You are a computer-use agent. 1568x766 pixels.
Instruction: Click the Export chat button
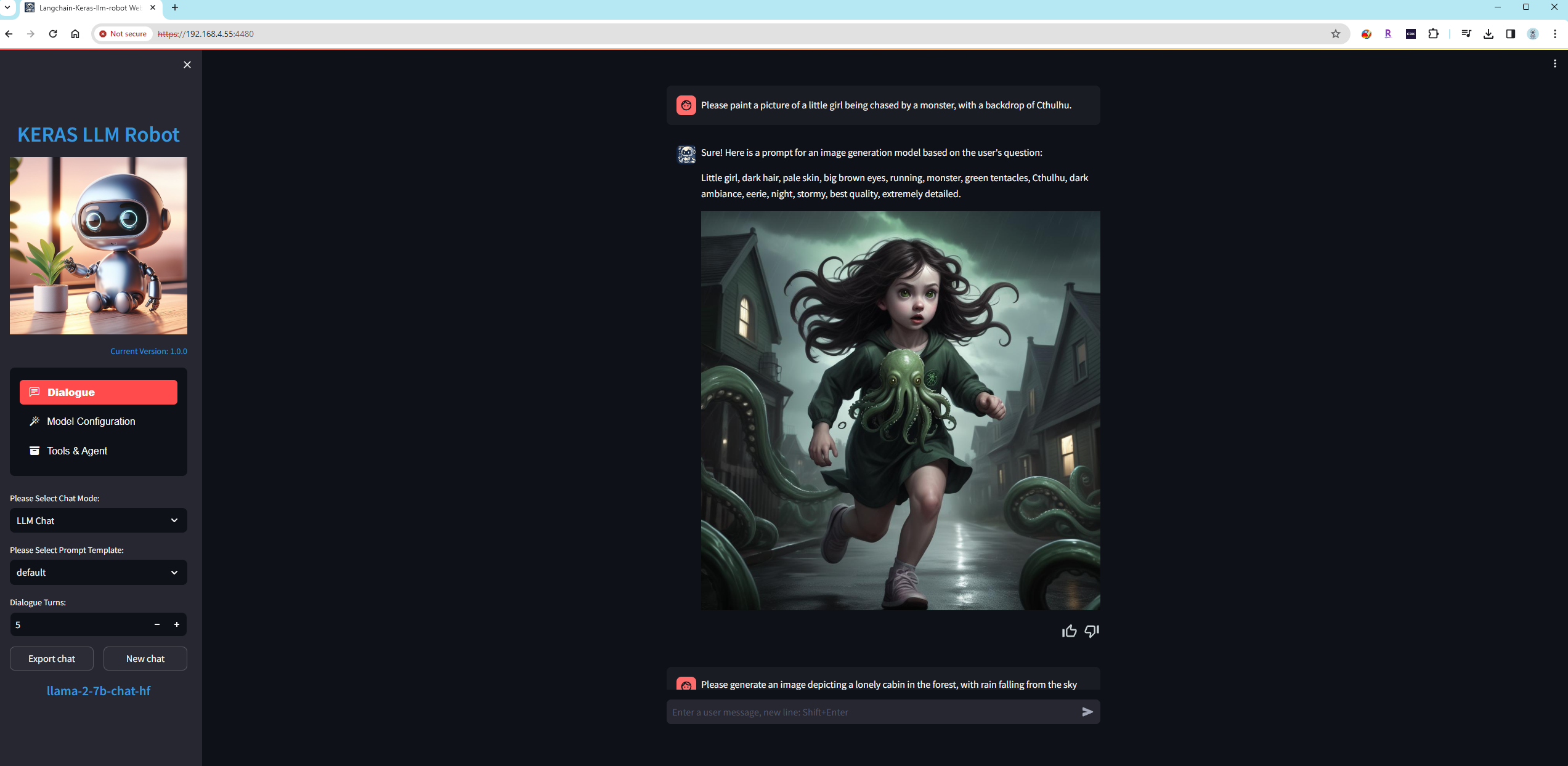coord(52,658)
